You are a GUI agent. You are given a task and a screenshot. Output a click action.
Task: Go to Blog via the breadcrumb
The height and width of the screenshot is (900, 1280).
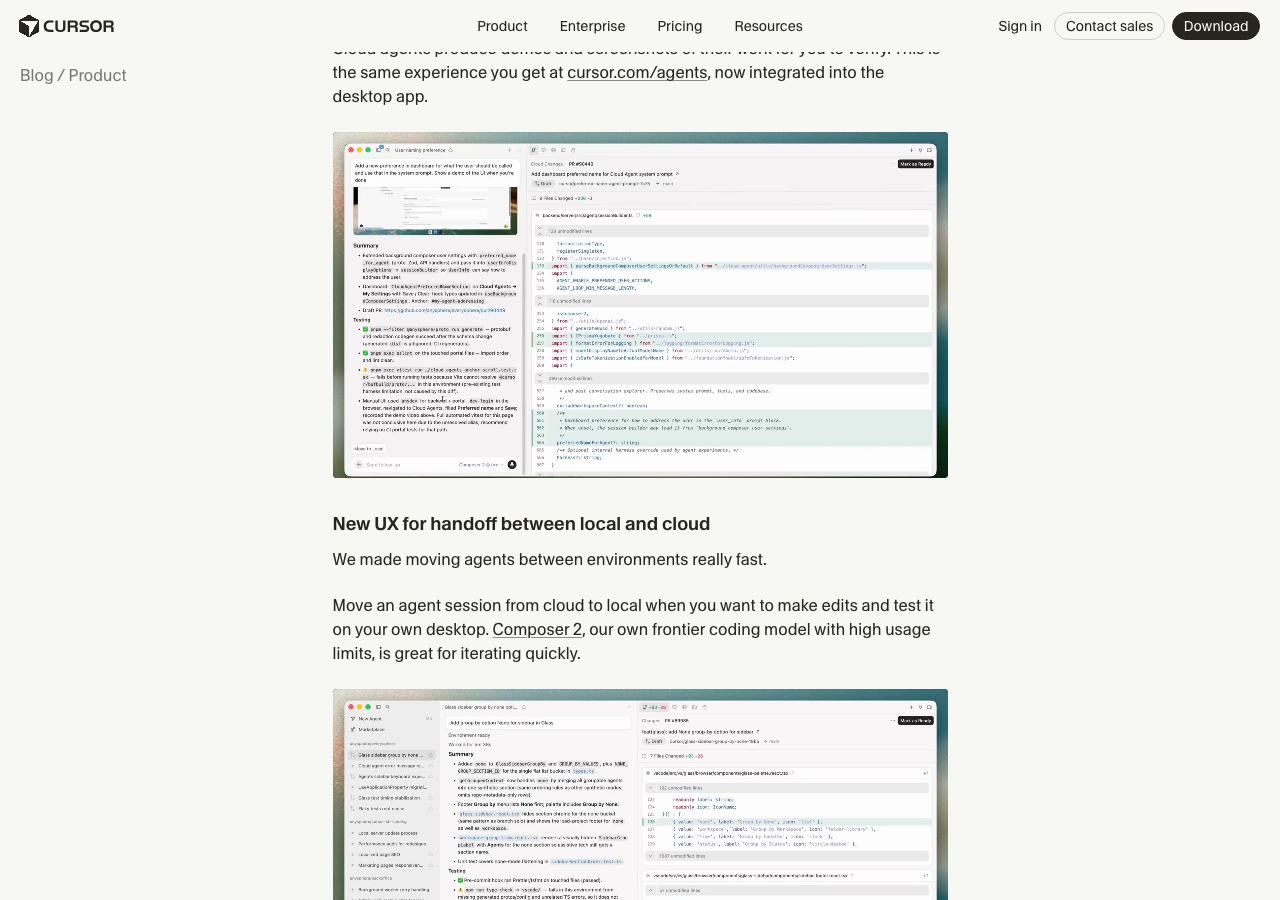36,75
